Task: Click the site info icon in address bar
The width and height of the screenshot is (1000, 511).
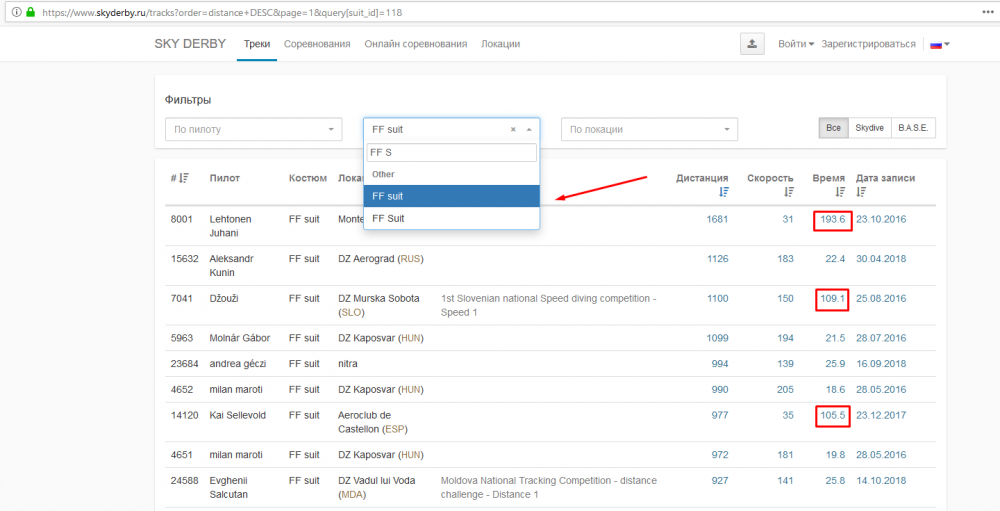Action: point(17,12)
